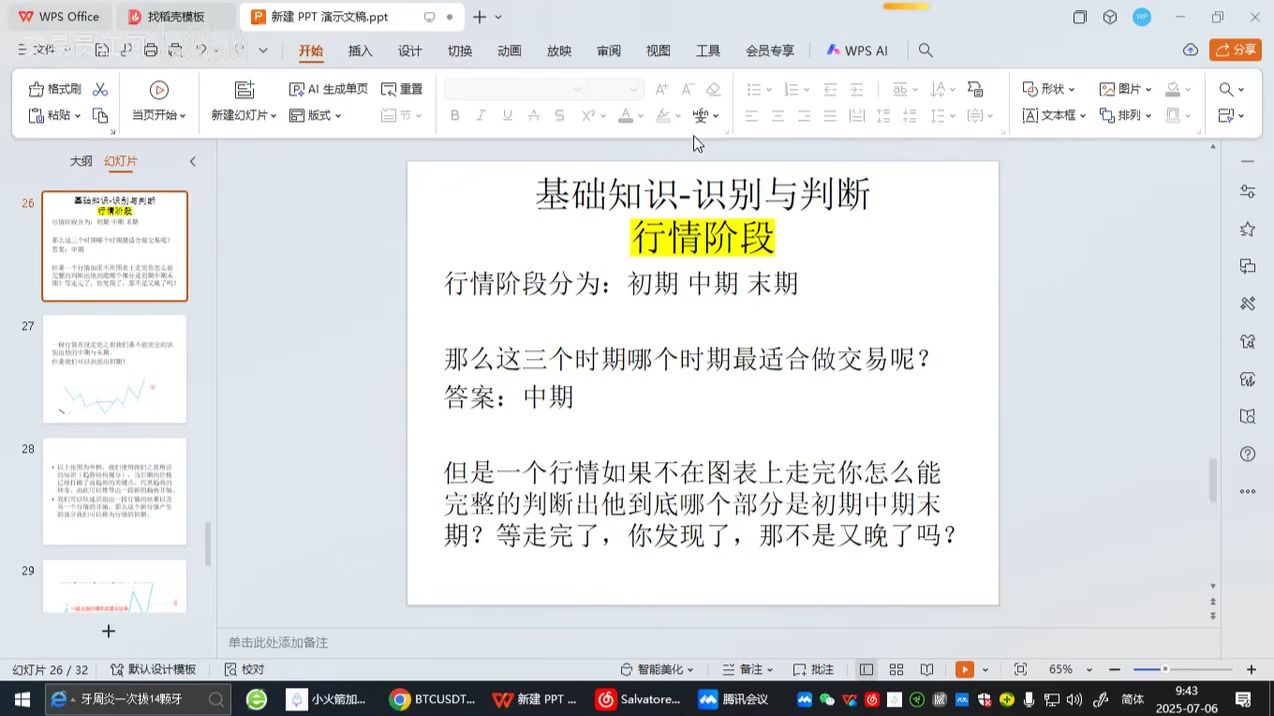Click AI 生成单页 button

click(x=328, y=89)
